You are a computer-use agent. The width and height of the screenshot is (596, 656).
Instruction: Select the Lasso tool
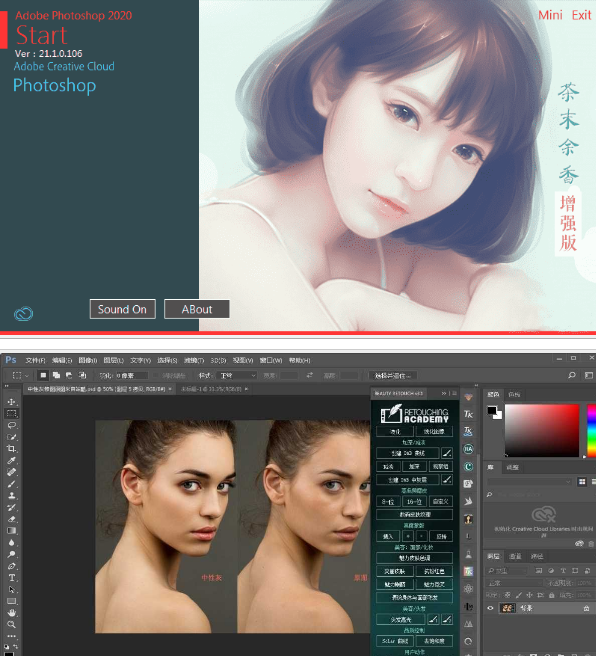coord(11,425)
